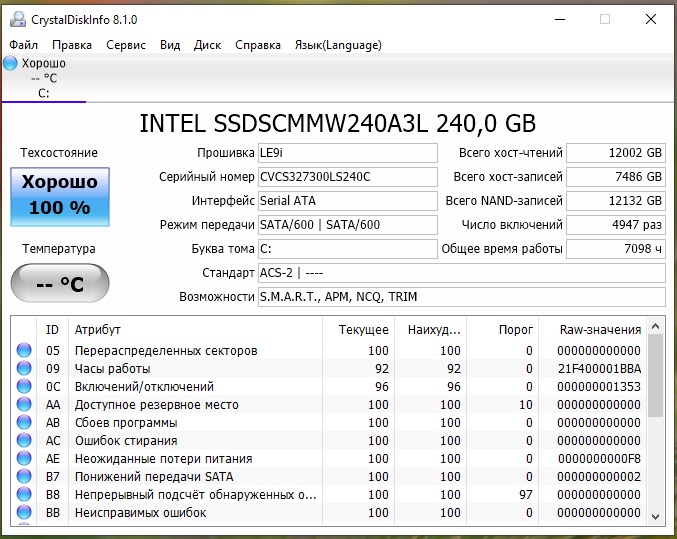This screenshot has width=677, height=539.
Task: Click the Прошивка field LE9i
Action: point(348,153)
